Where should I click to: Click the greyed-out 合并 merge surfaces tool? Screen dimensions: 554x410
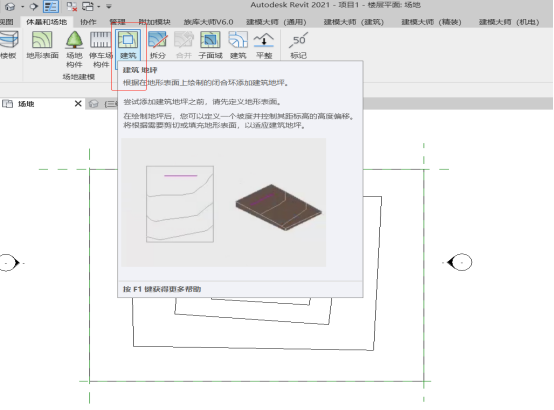point(184,45)
